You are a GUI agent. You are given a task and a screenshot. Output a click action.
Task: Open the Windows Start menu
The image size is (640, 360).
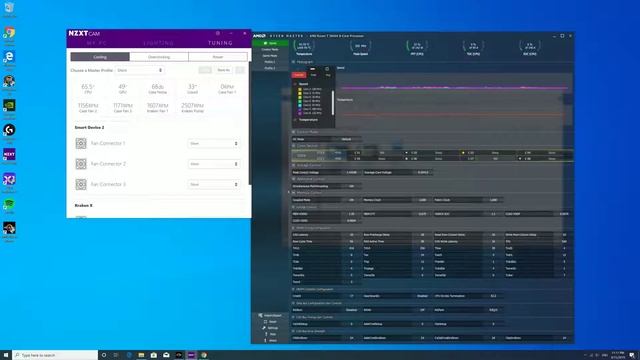coord(6,355)
